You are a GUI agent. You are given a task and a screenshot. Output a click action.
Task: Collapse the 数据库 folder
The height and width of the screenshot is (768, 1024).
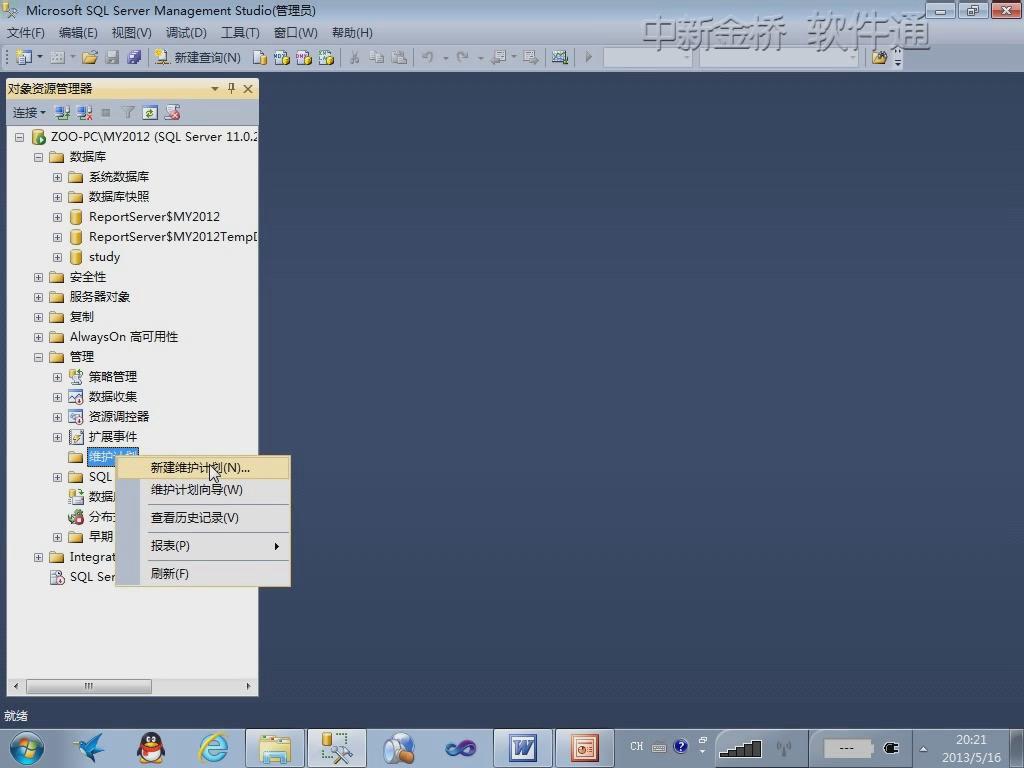(x=39, y=157)
